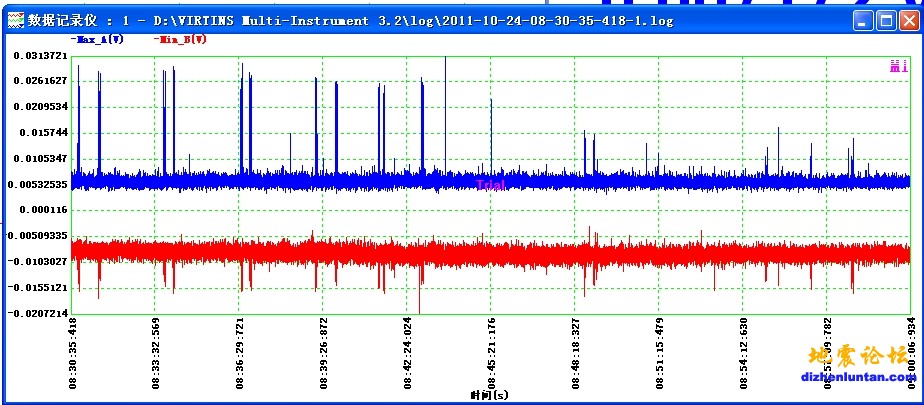Click the blue Max_A(V) legend label
Image resolution: width=924 pixels, height=405 pixels.
[x=97, y=39]
